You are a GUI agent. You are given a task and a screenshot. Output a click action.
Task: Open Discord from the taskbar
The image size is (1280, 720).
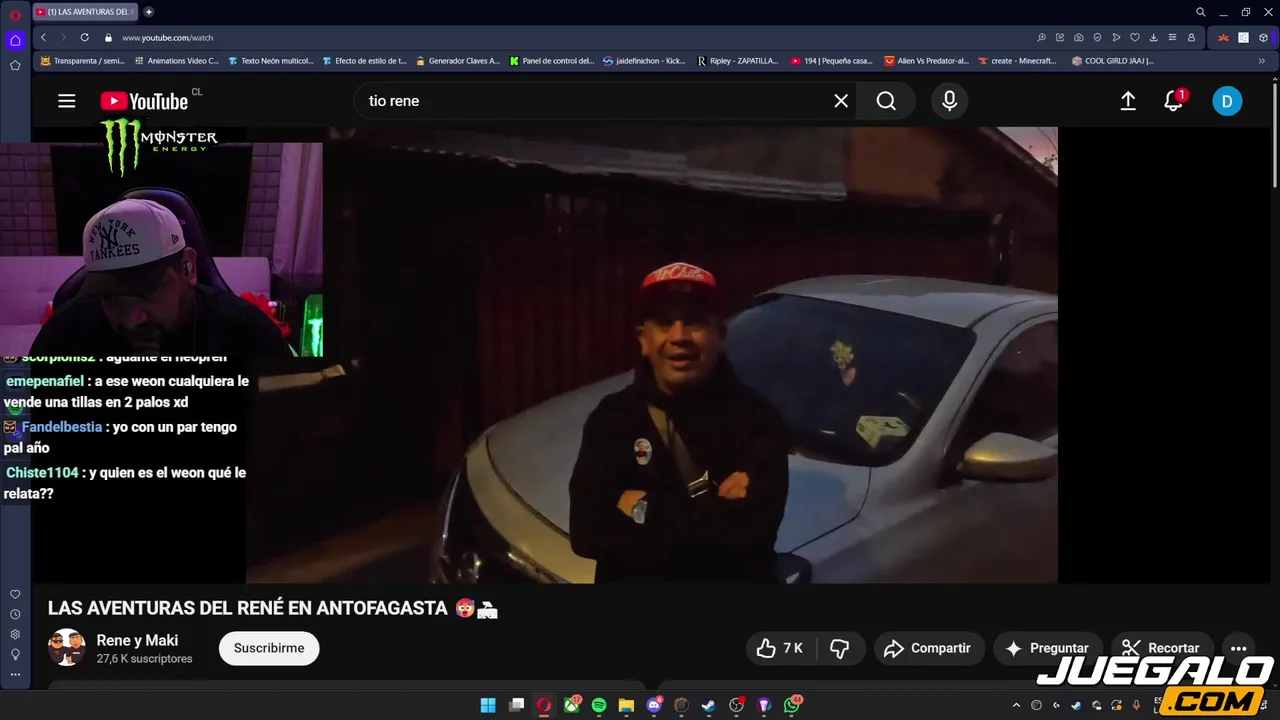coord(654,705)
